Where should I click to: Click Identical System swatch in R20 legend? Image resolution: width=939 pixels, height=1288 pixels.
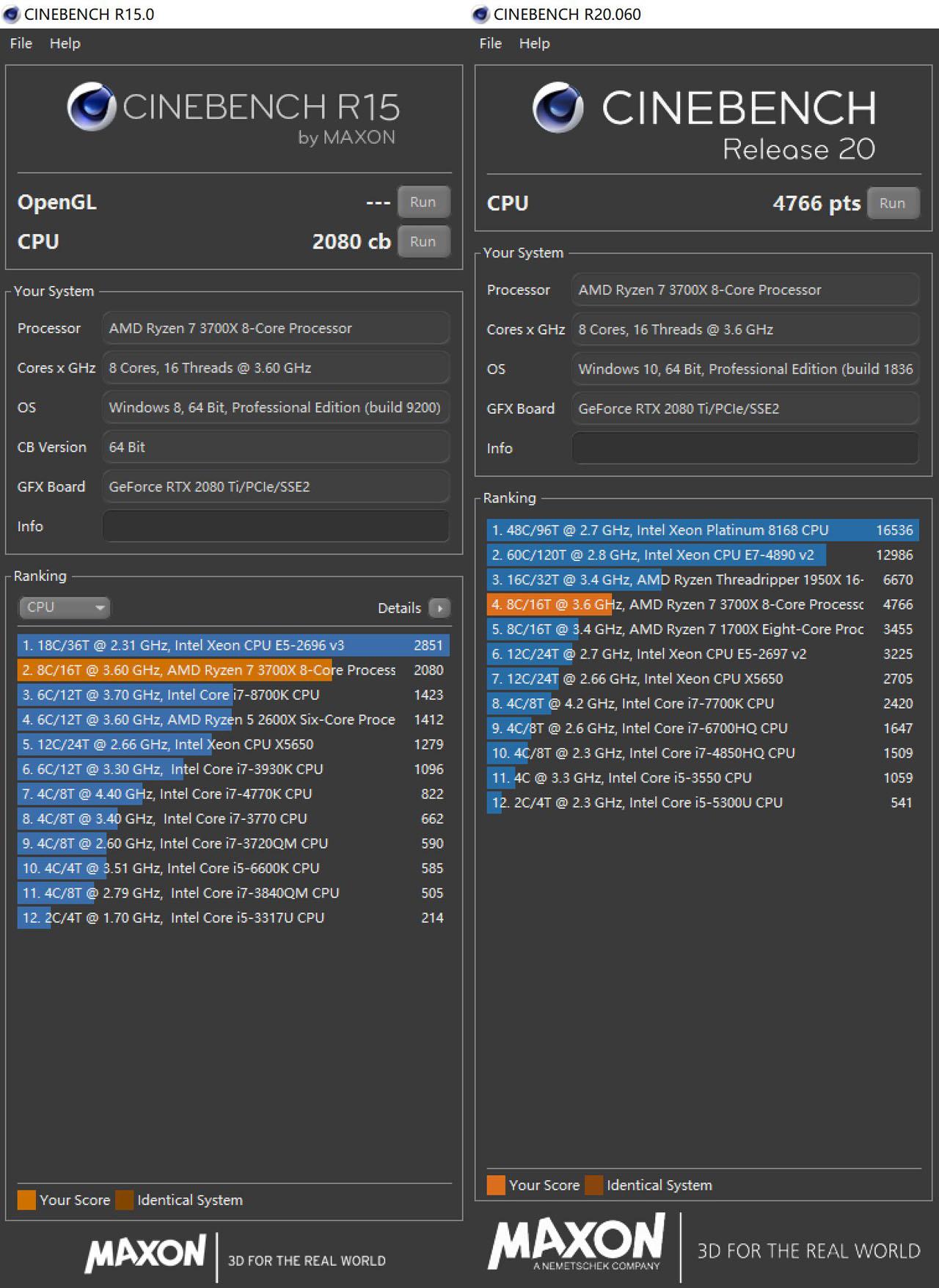[594, 1185]
